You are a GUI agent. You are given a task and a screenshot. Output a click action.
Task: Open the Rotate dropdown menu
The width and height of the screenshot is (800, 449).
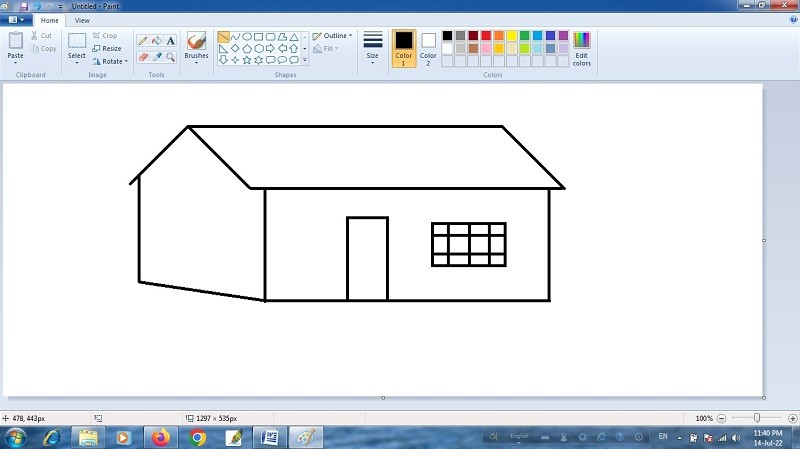(x=110, y=61)
